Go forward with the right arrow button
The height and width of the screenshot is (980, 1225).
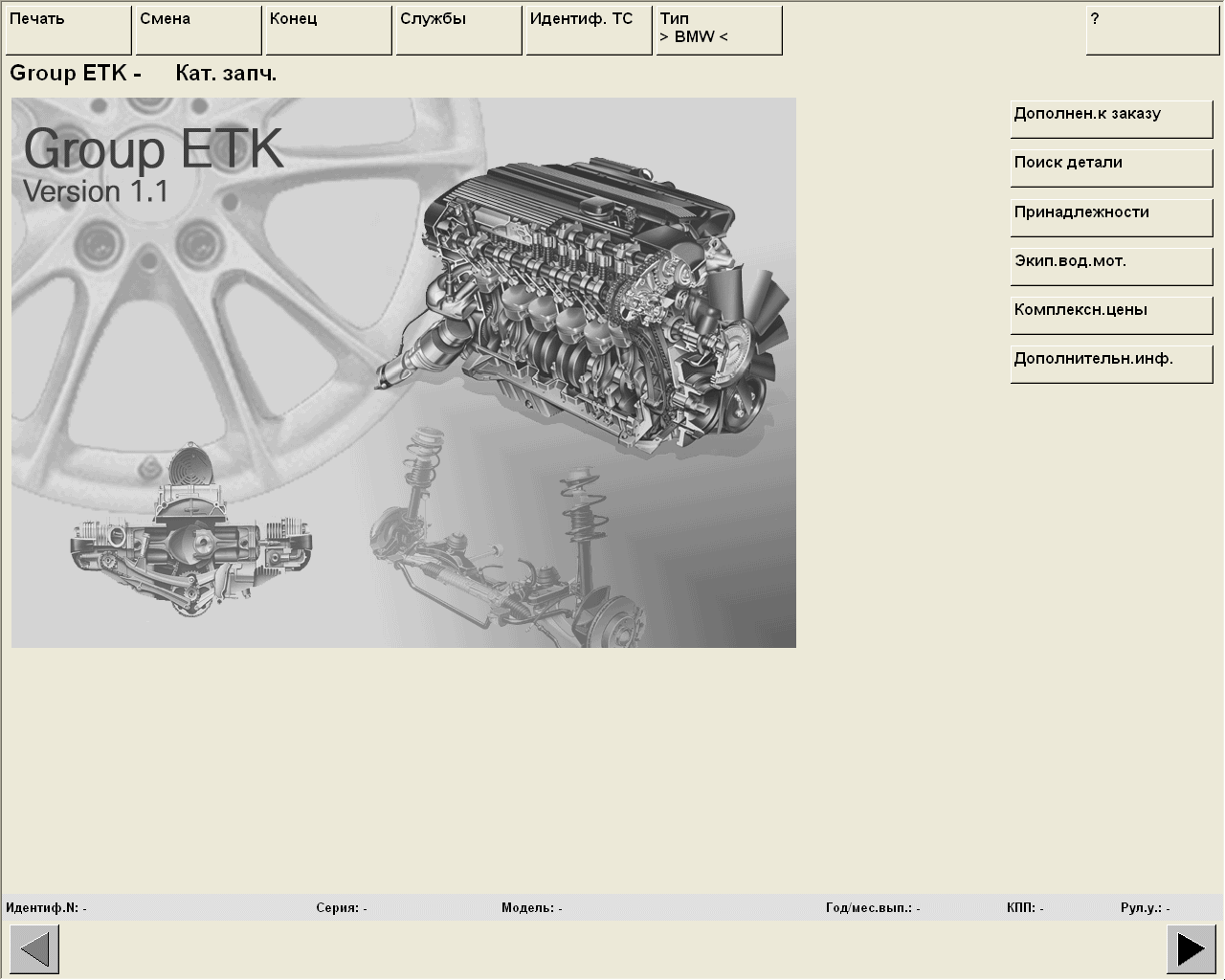click(1192, 949)
